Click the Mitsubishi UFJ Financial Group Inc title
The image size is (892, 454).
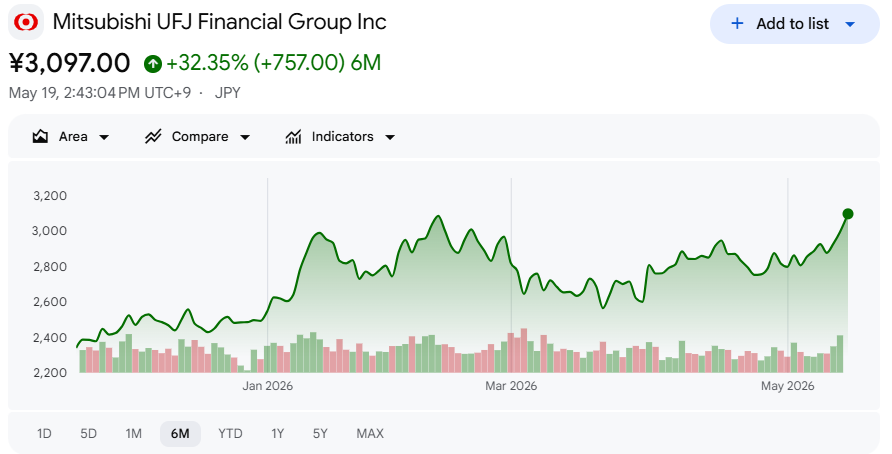220,22
